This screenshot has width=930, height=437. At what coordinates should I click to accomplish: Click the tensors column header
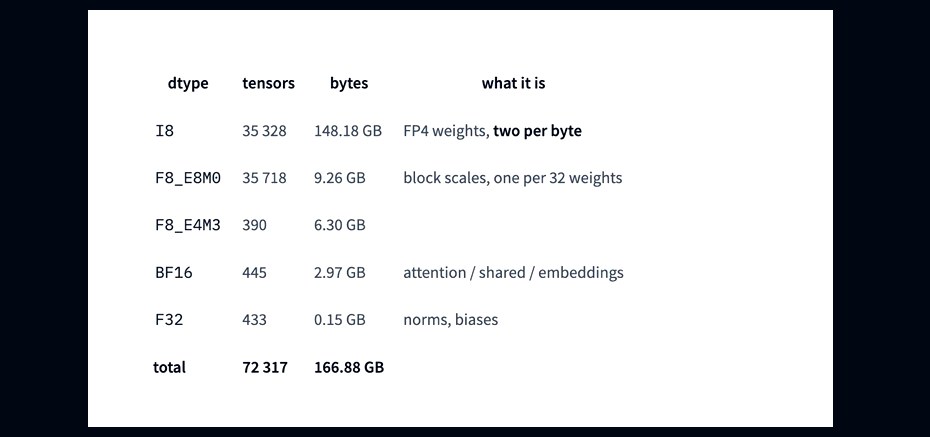click(x=268, y=84)
